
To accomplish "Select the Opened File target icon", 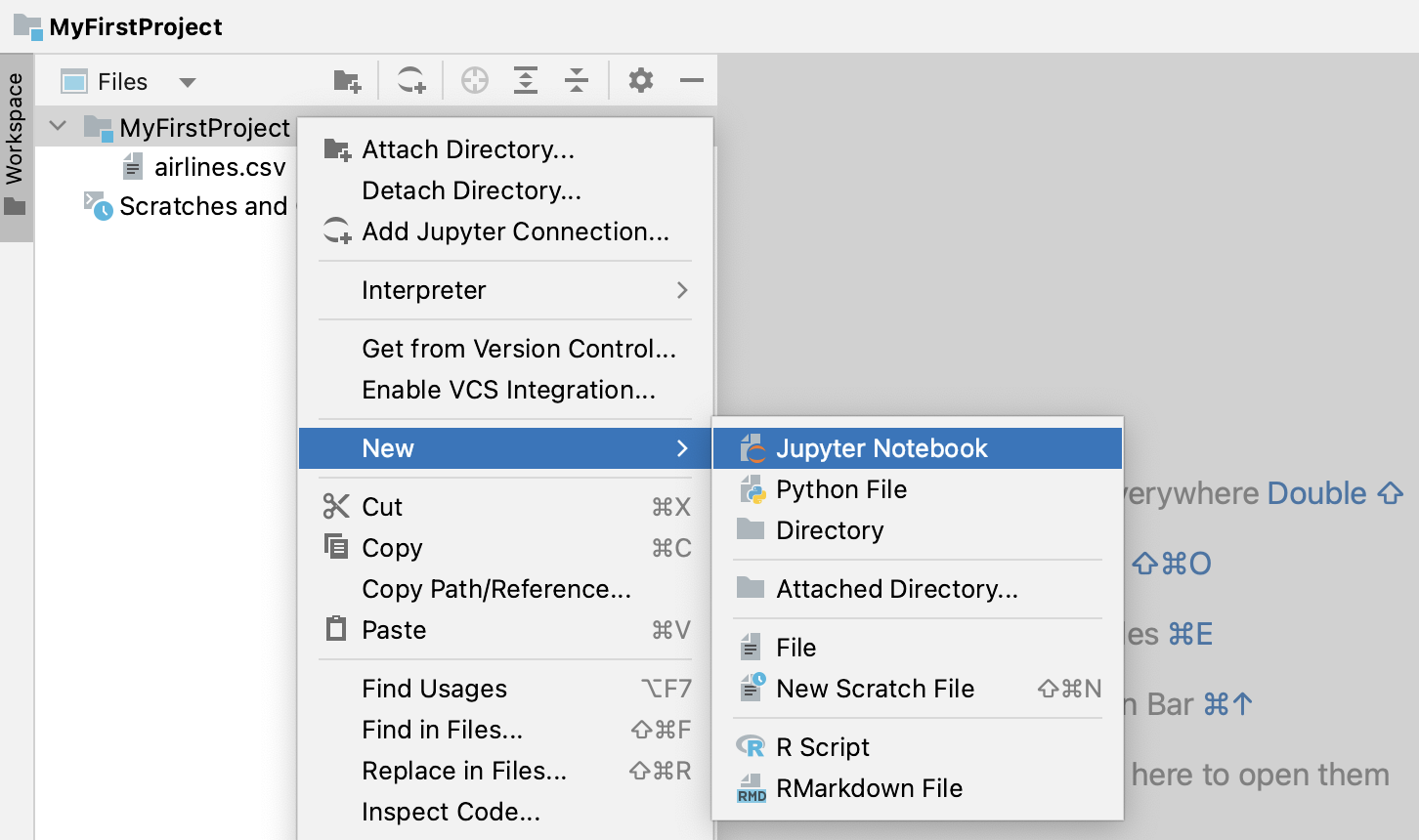I will tap(475, 80).
